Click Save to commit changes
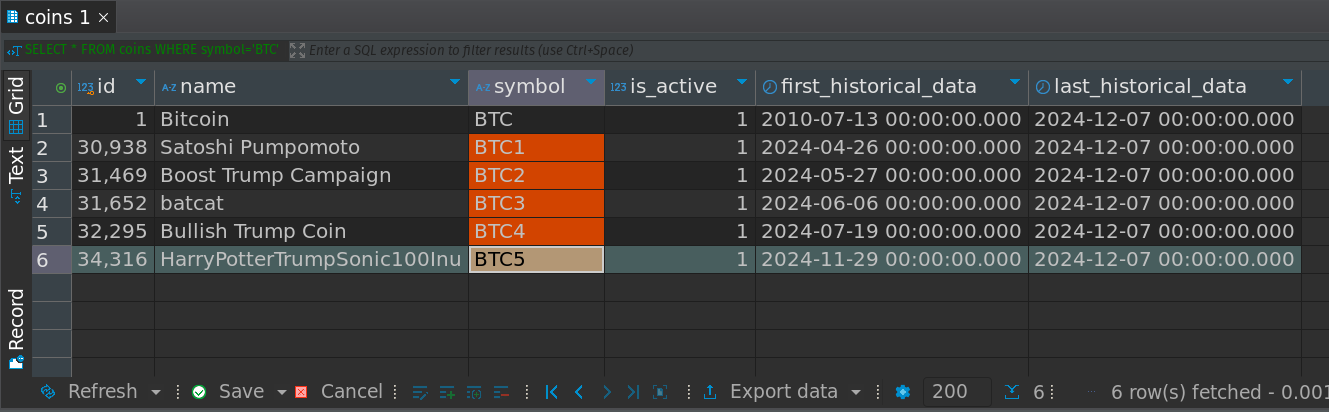Image resolution: width=1329 pixels, height=412 pixels. tap(229, 392)
